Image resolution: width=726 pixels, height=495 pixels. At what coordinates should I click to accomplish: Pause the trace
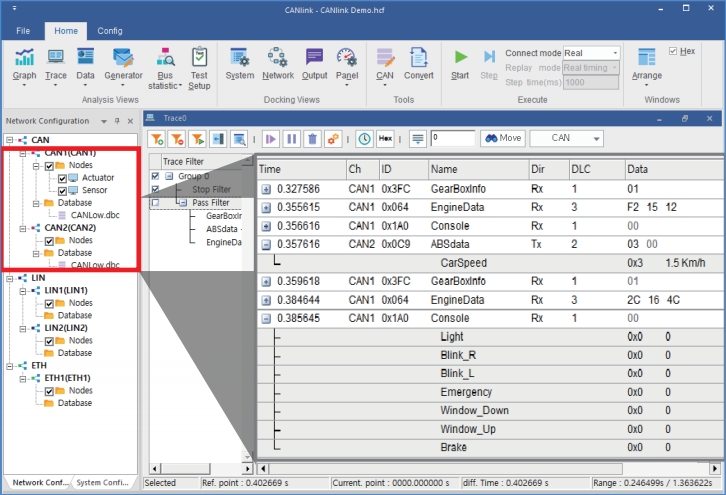[292, 138]
